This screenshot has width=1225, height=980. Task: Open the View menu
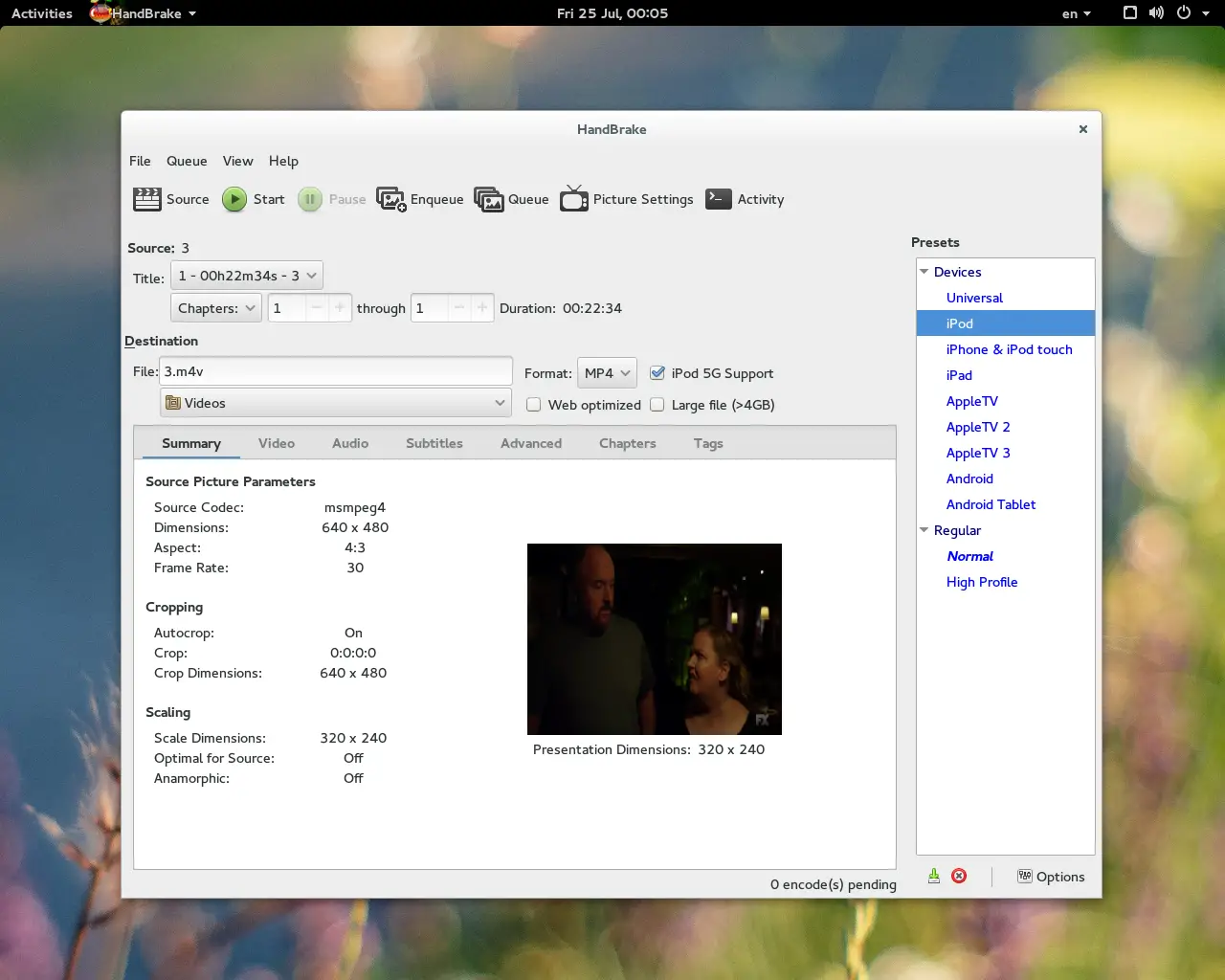point(238,161)
